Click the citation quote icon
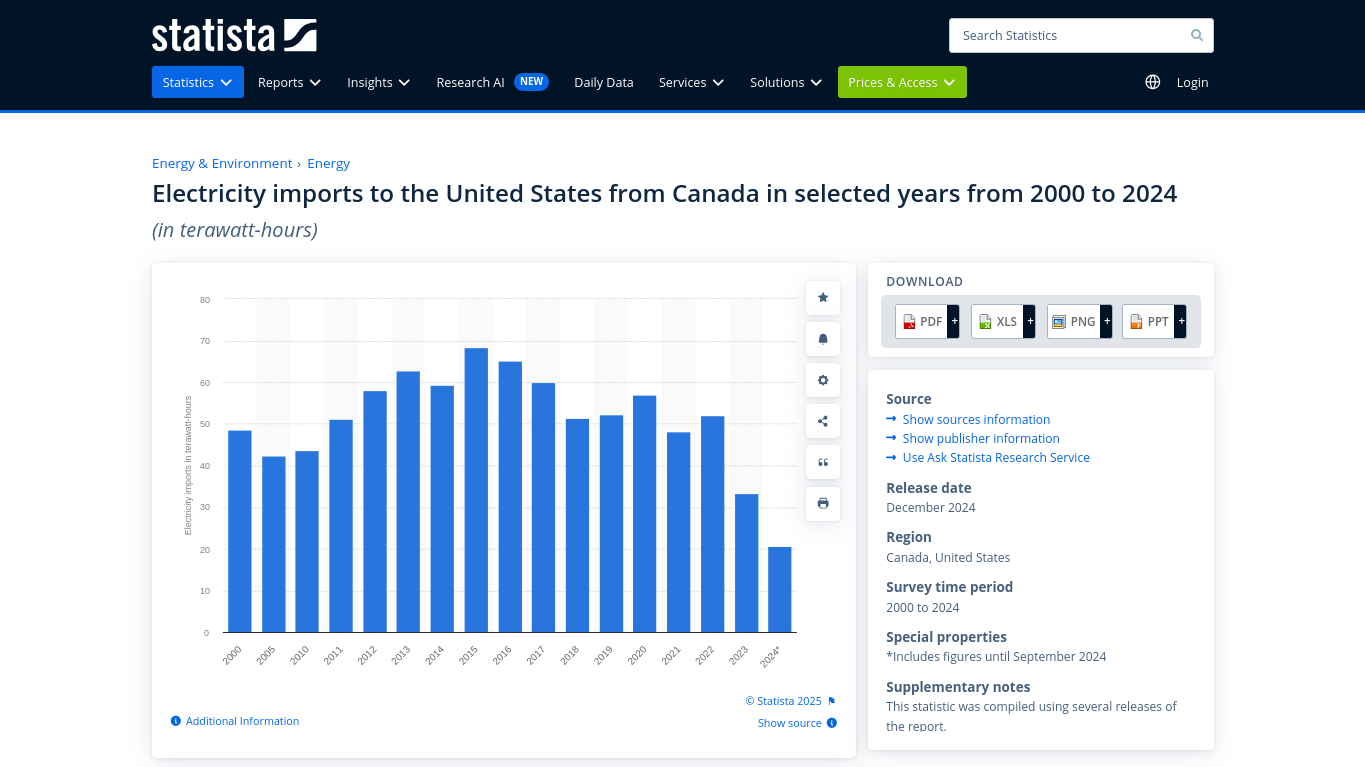The width and height of the screenshot is (1365, 767). click(823, 462)
